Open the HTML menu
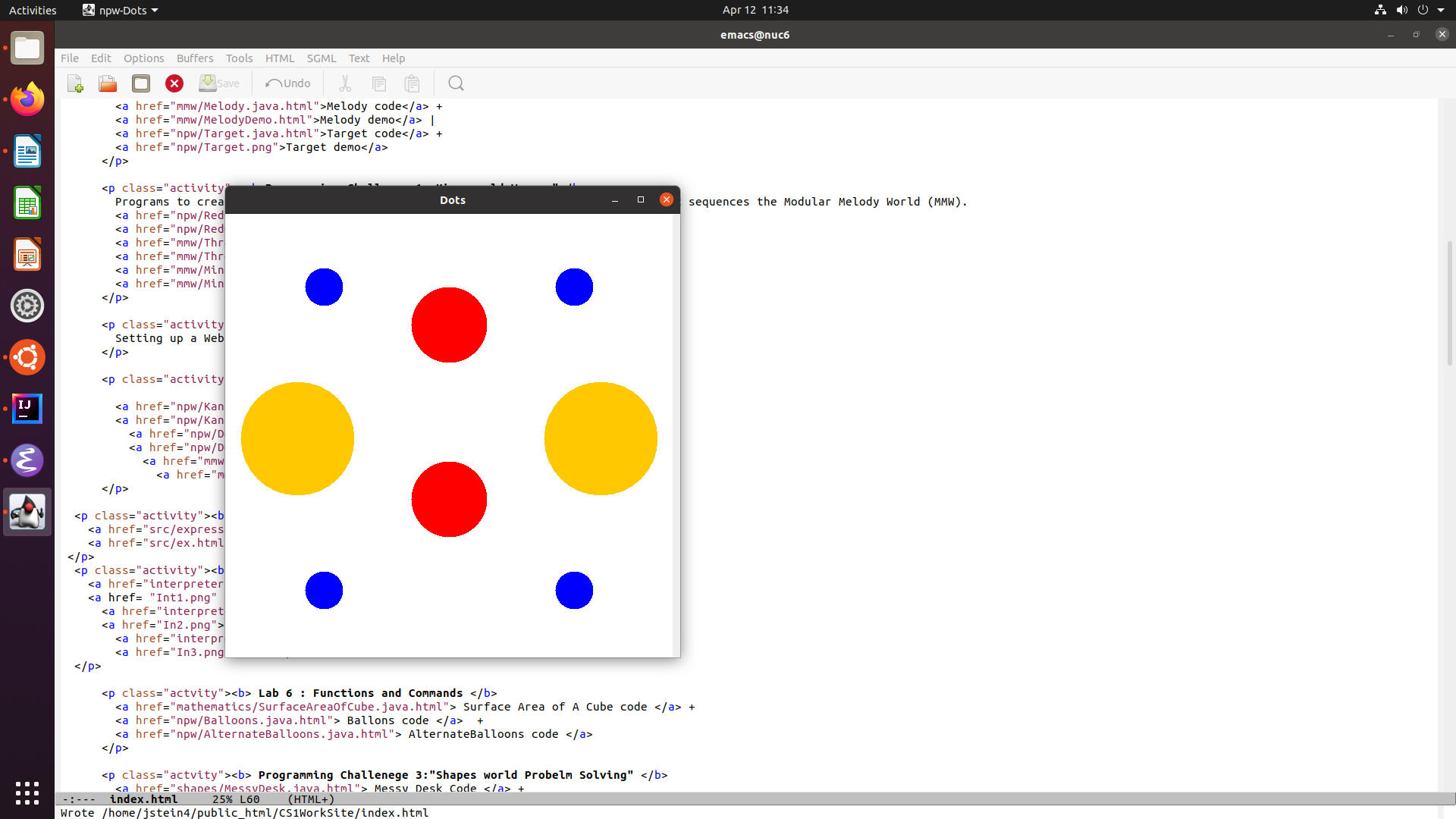This screenshot has width=1456, height=819. [279, 58]
